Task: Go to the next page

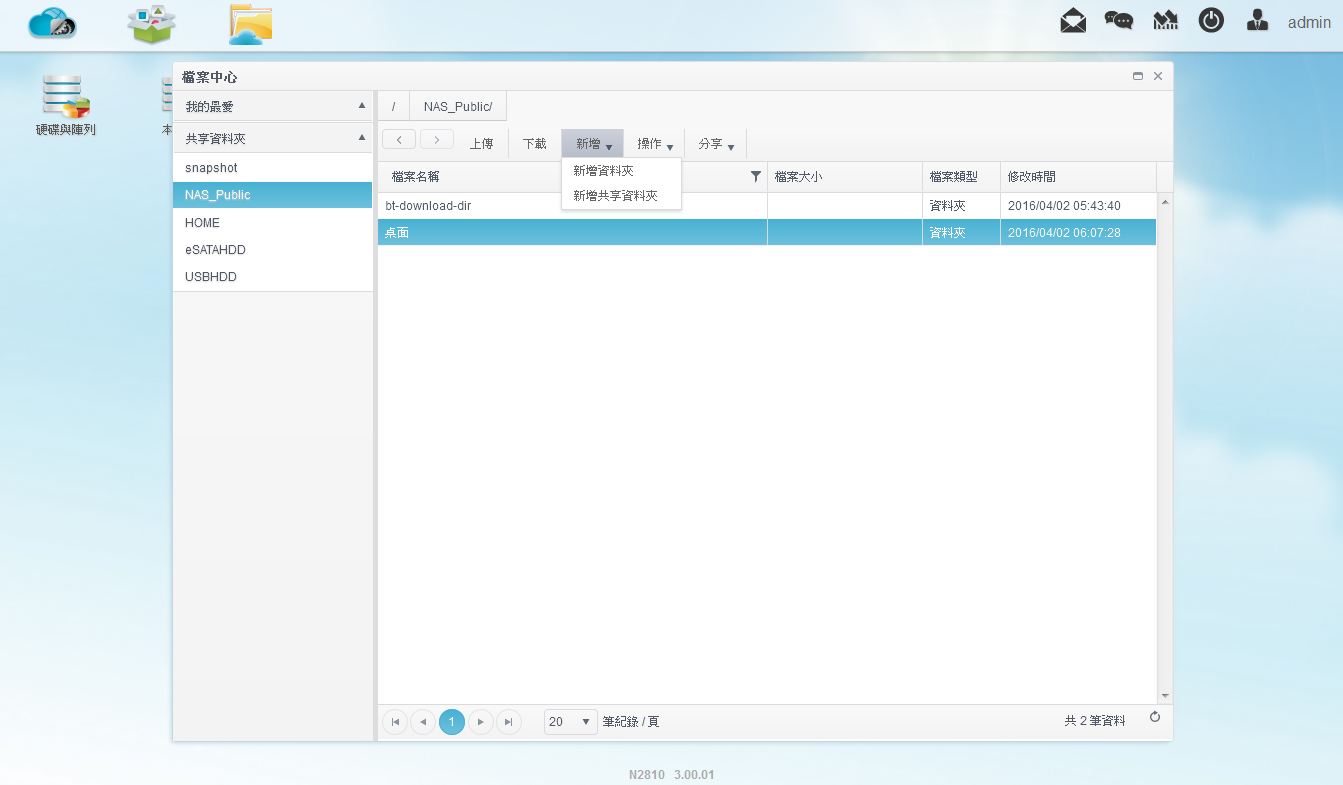Action: coord(481,722)
